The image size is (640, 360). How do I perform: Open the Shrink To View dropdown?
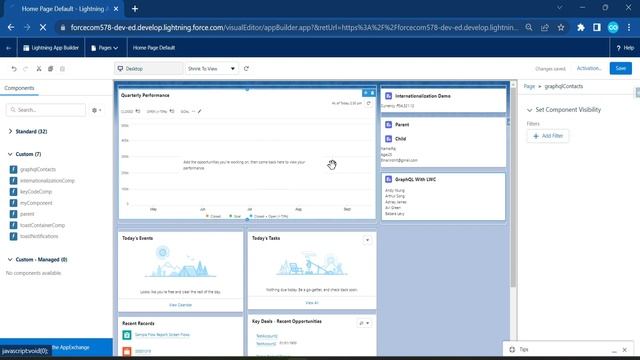211,69
